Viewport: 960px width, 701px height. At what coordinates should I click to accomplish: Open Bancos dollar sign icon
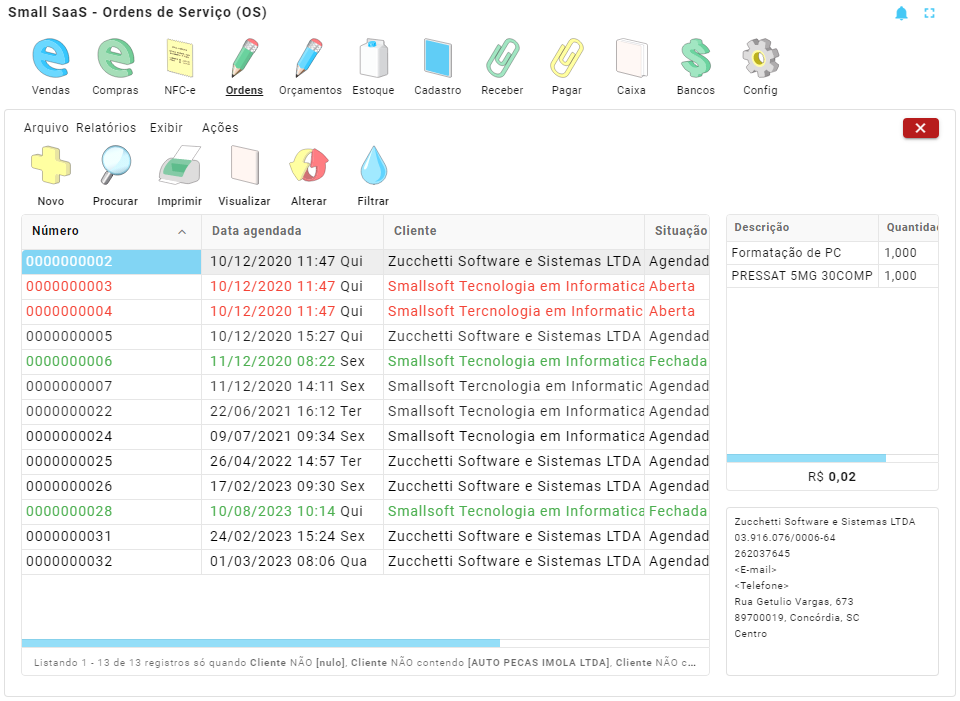pyautogui.click(x=695, y=59)
